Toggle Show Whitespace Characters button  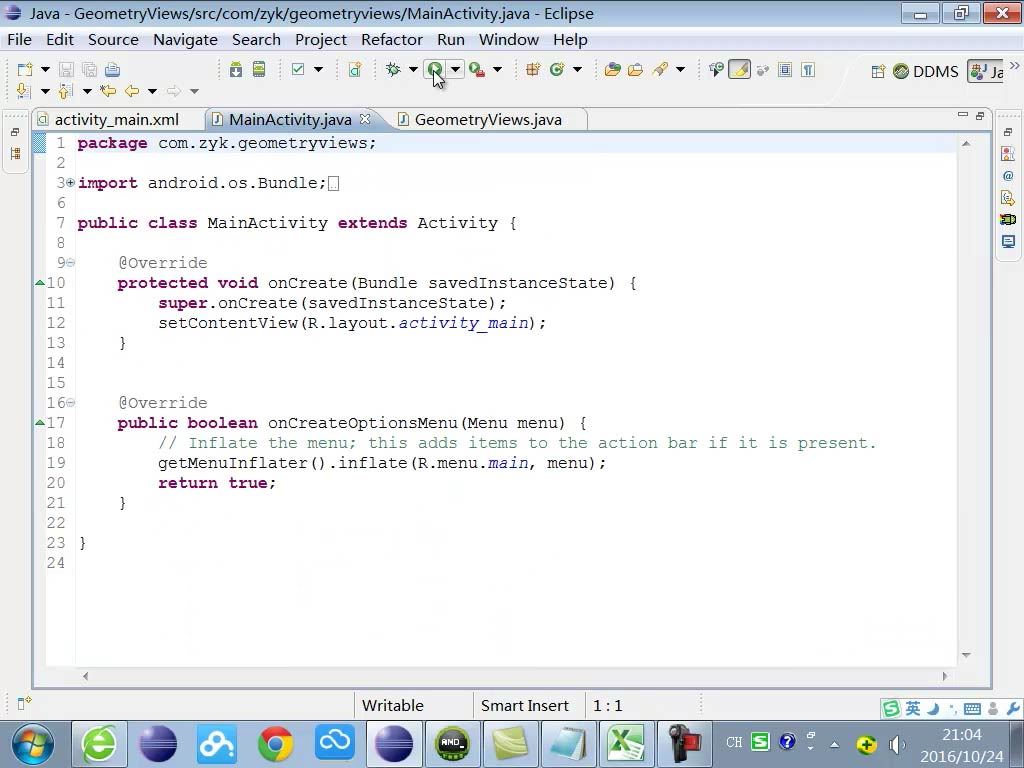(x=808, y=70)
